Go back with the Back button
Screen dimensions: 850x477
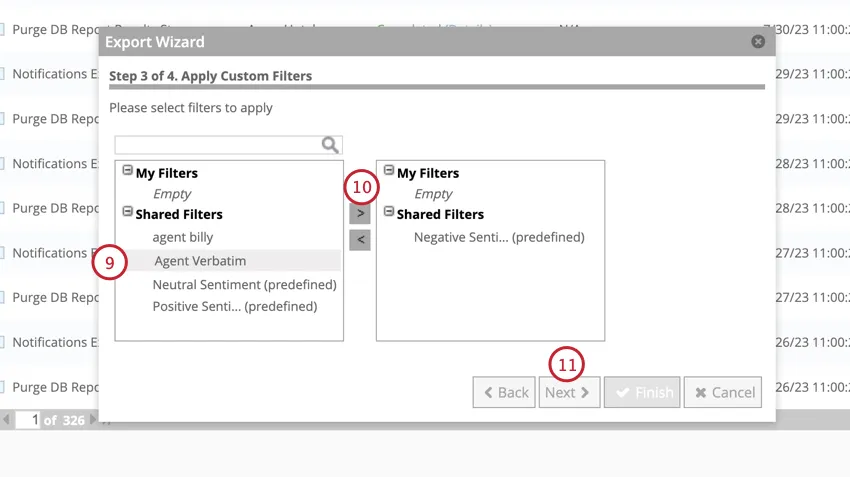click(504, 392)
